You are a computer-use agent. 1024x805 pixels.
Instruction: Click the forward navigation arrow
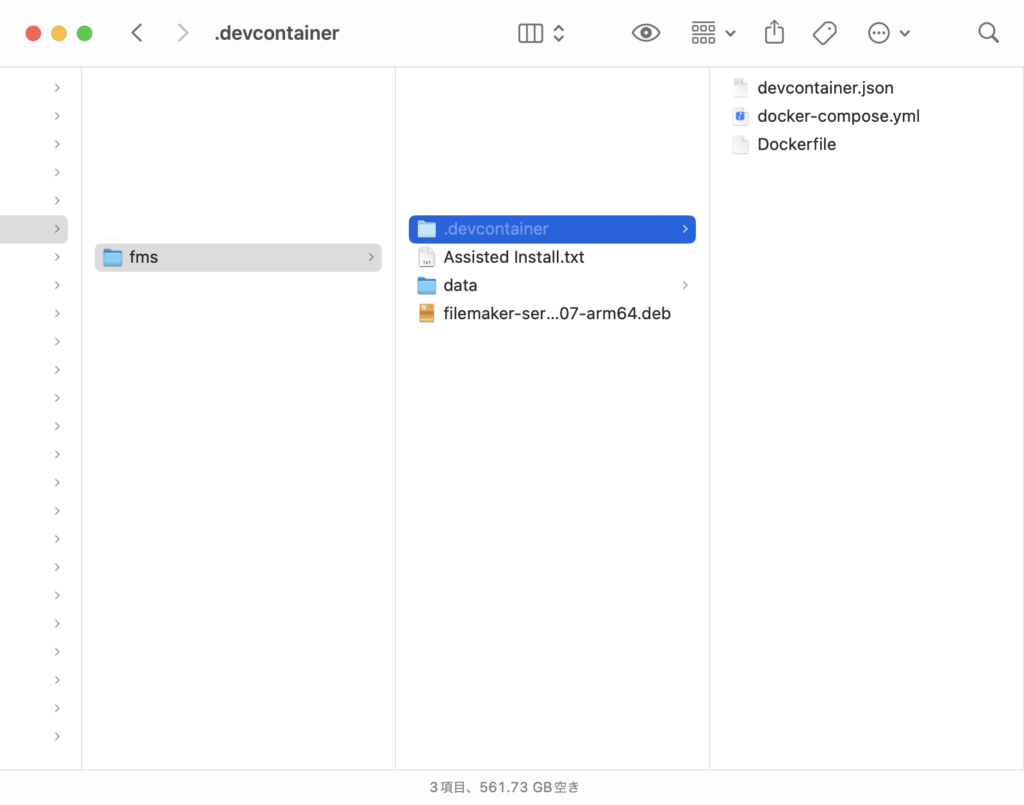pos(183,32)
